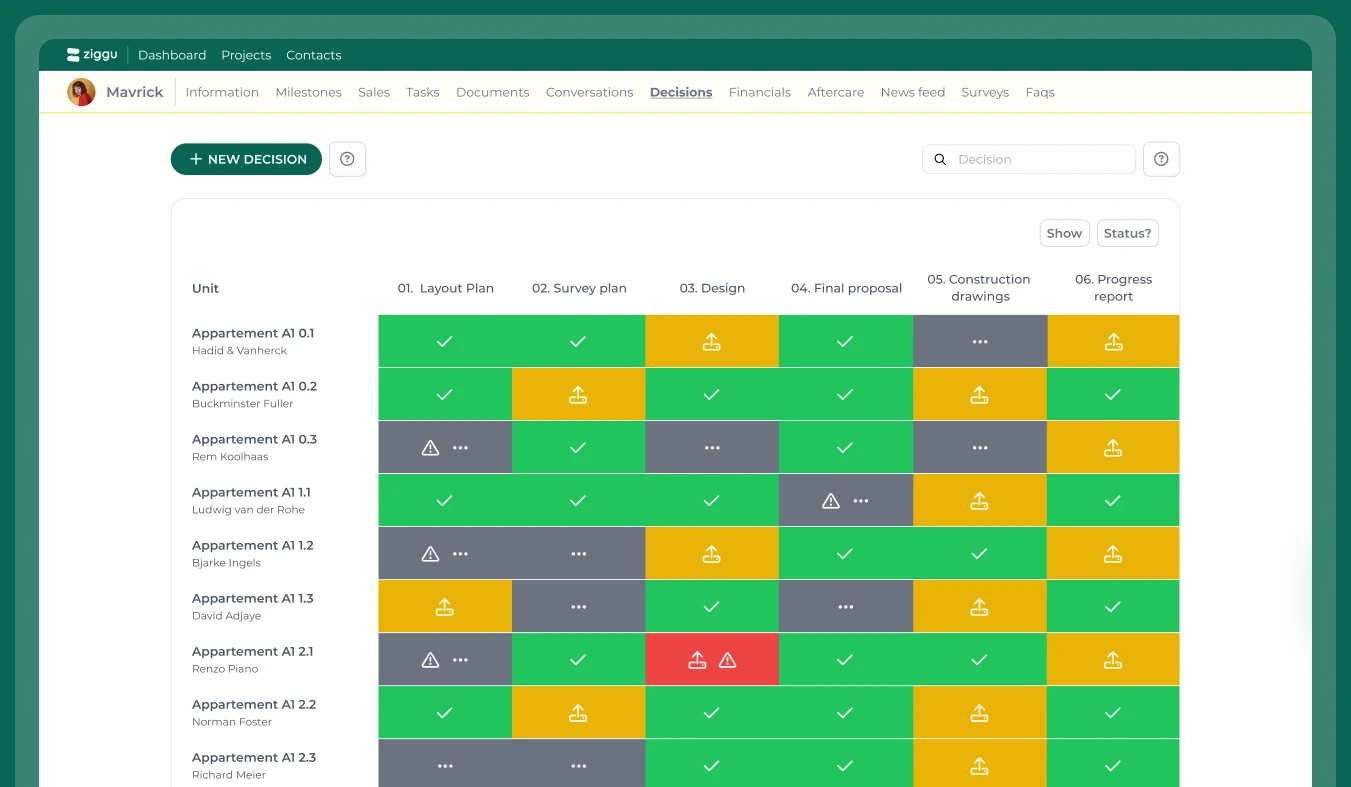The image size is (1351, 787).
Task: Open the Financials tab
Action: [x=760, y=92]
